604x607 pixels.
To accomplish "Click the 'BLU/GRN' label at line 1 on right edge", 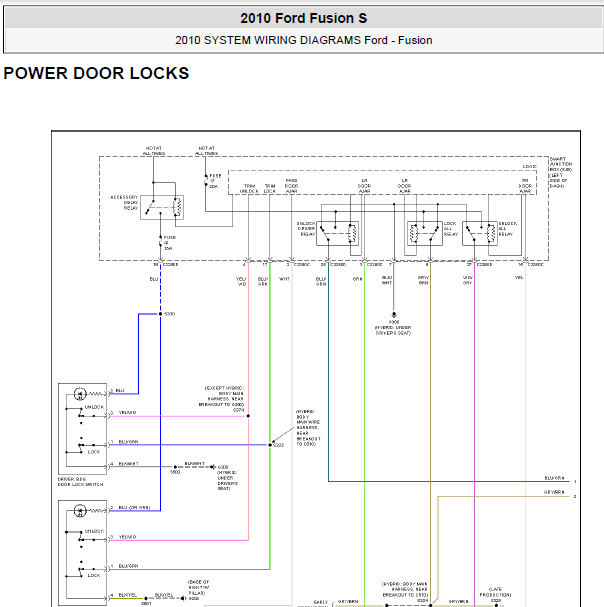I will click(554, 478).
